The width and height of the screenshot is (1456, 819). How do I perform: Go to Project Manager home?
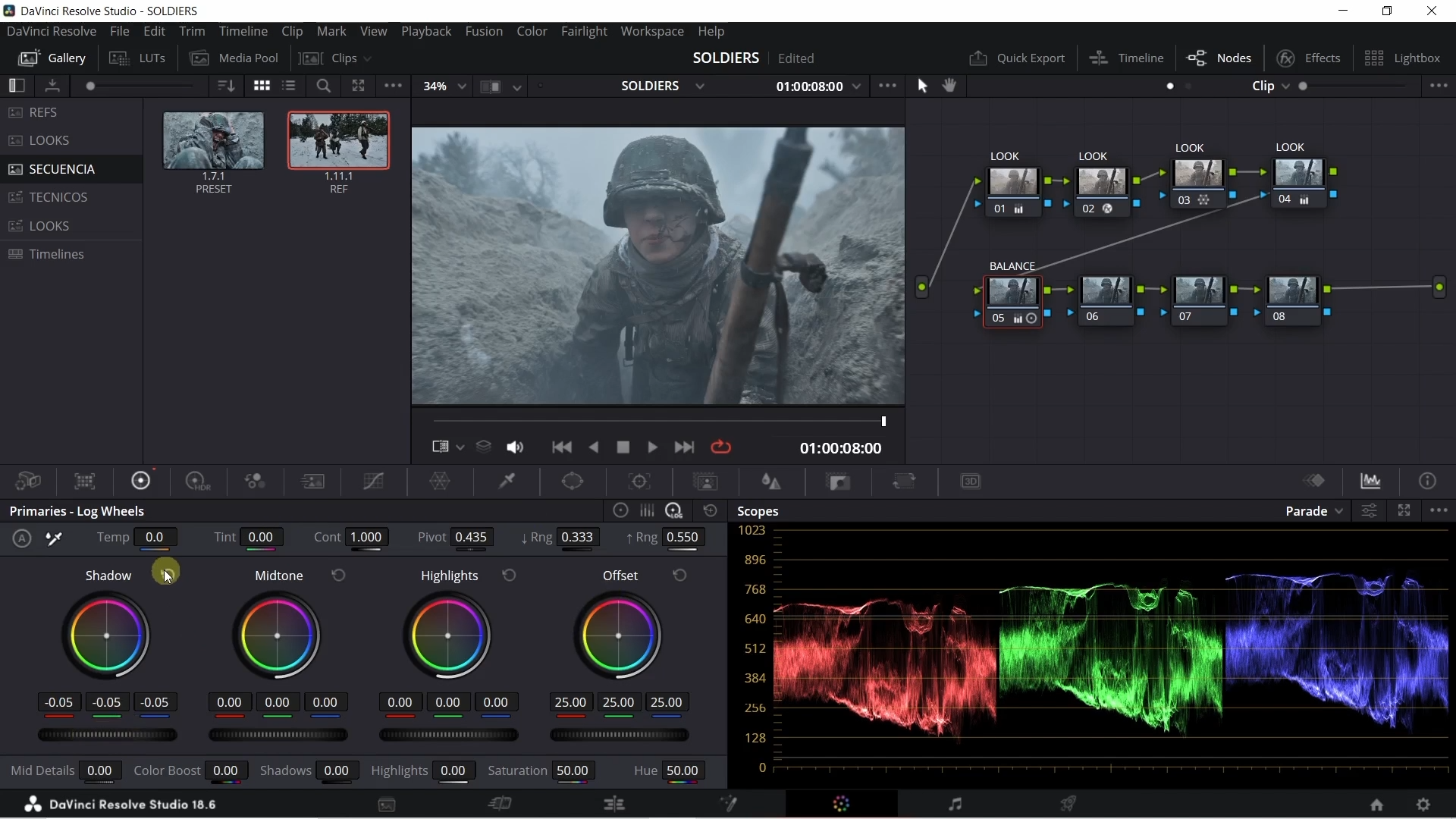[x=1376, y=805]
